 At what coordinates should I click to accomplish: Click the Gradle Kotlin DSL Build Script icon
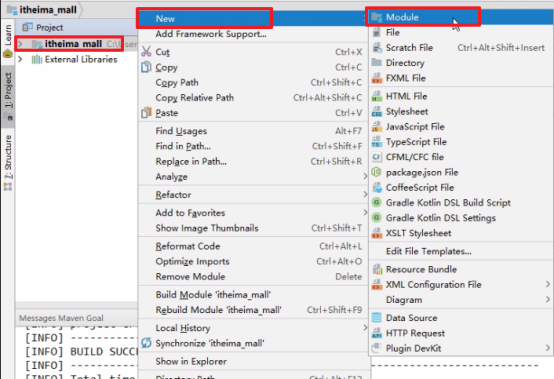377,203
